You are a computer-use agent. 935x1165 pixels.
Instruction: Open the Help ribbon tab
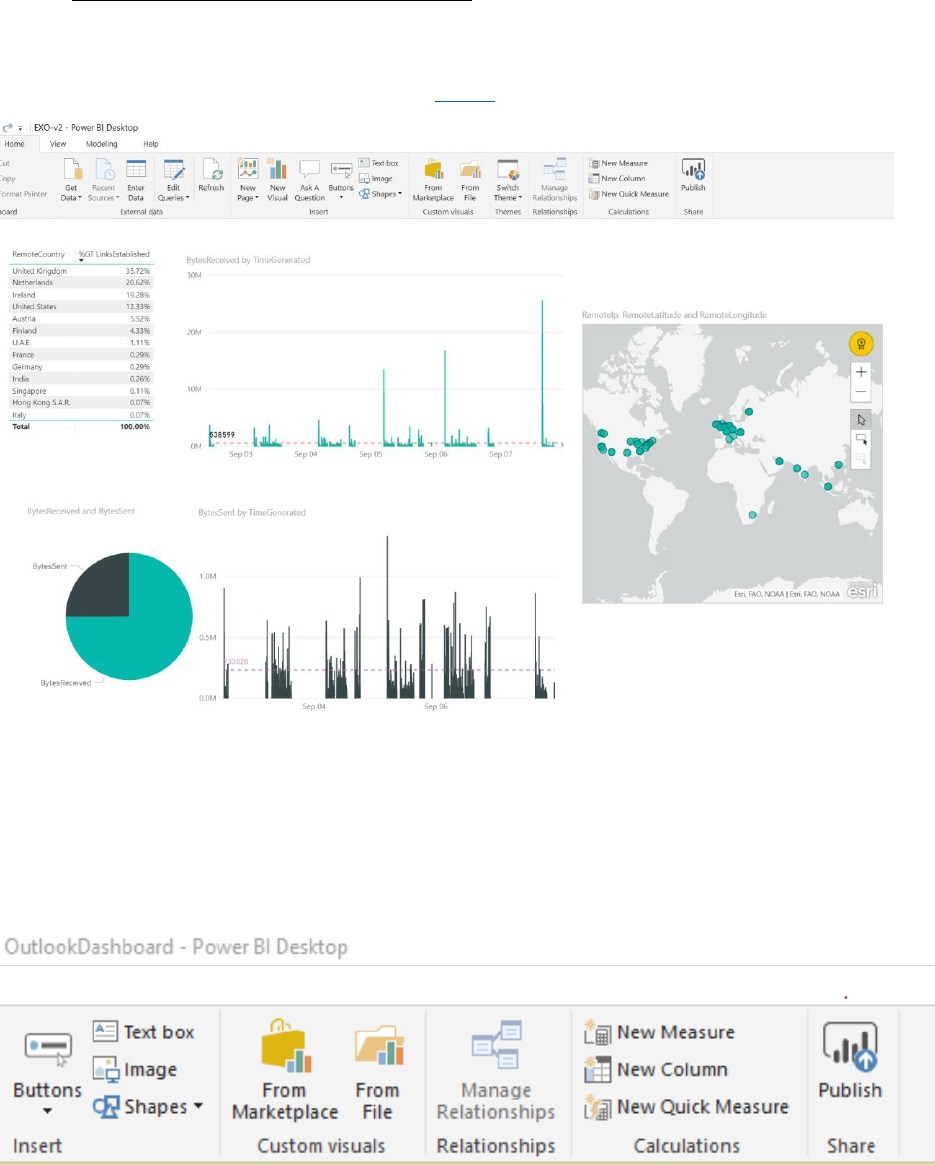pos(151,144)
